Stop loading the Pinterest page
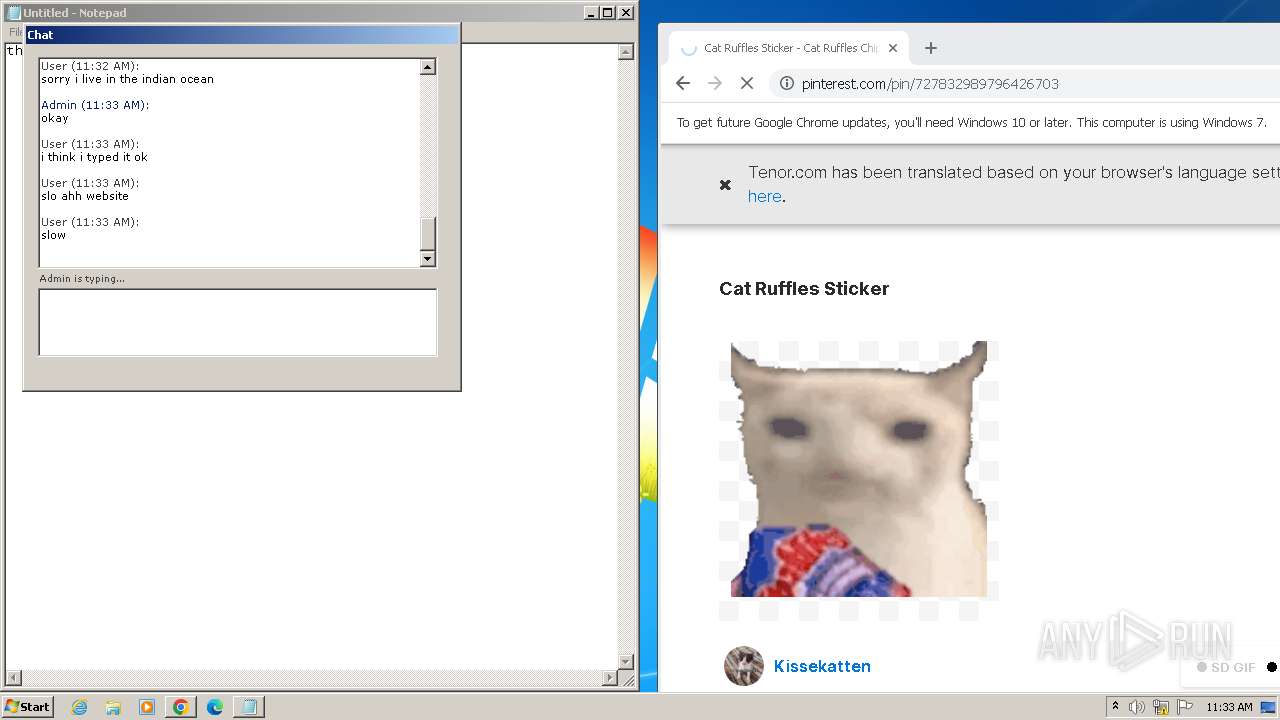Screen dimensions: 1280x720 coord(747,84)
